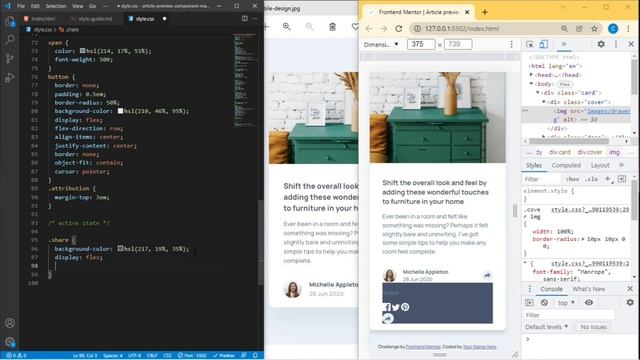640x360 pixels.
Task: Toggle the console sidebar
Action: [529, 303]
